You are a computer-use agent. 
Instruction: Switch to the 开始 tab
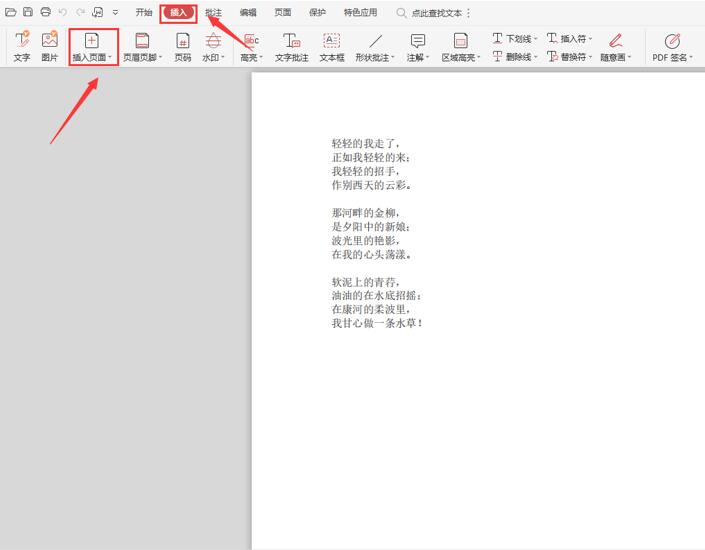click(x=144, y=13)
